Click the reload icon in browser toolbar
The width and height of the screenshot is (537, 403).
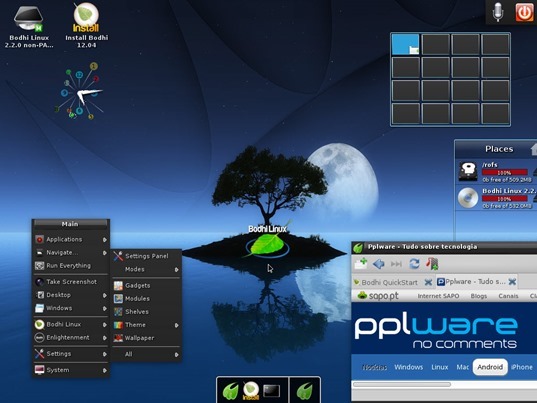tap(414, 264)
